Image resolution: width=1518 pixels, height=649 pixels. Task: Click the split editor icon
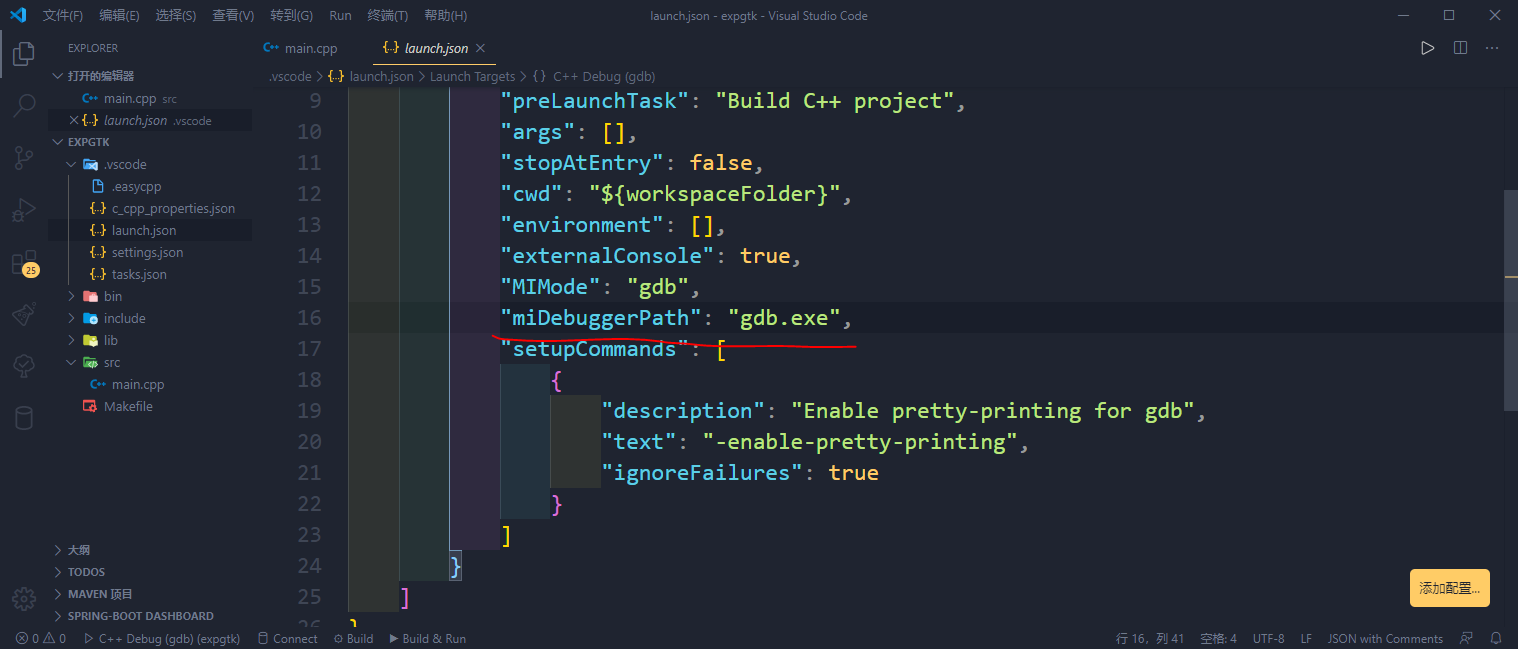click(x=1460, y=48)
